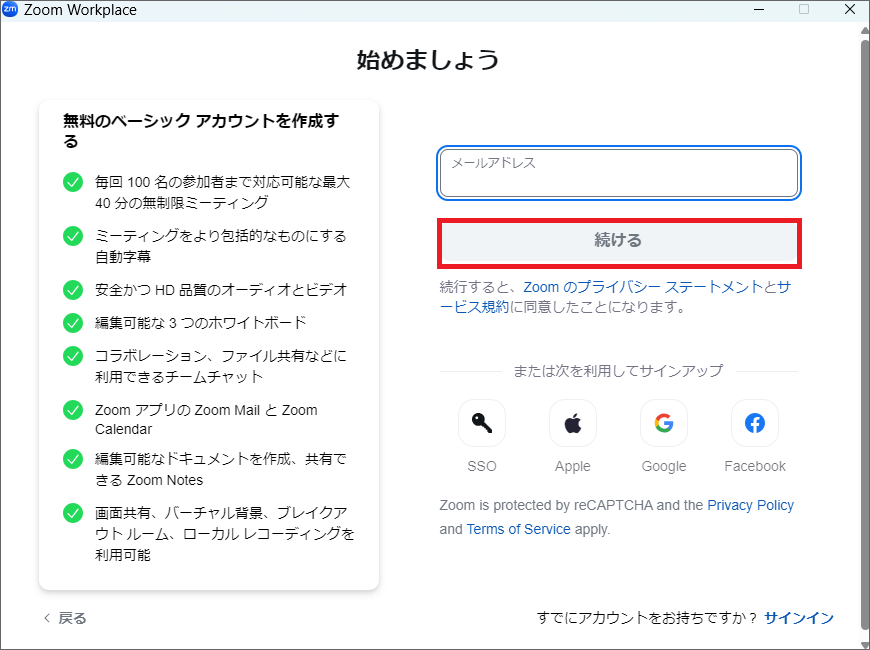Viewport: 870px width, 650px height.
Task: Choose the Google sign-up icon
Action: tap(664, 423)
